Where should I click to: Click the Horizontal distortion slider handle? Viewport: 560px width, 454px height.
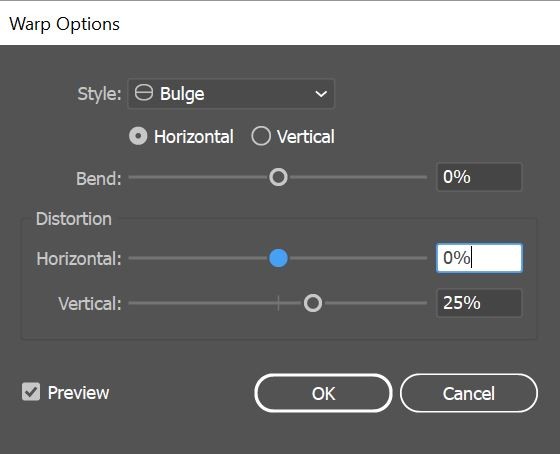coord(278,258)
